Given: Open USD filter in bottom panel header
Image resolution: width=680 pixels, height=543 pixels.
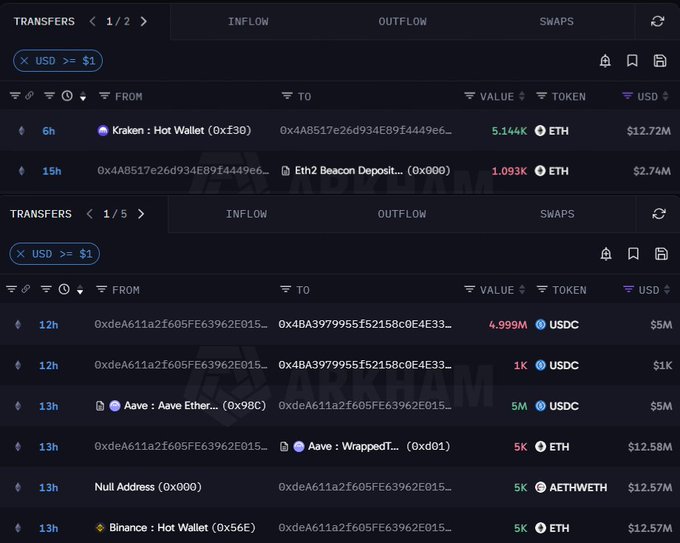Looking at the screenshot, I should click(x=628, y=289).
